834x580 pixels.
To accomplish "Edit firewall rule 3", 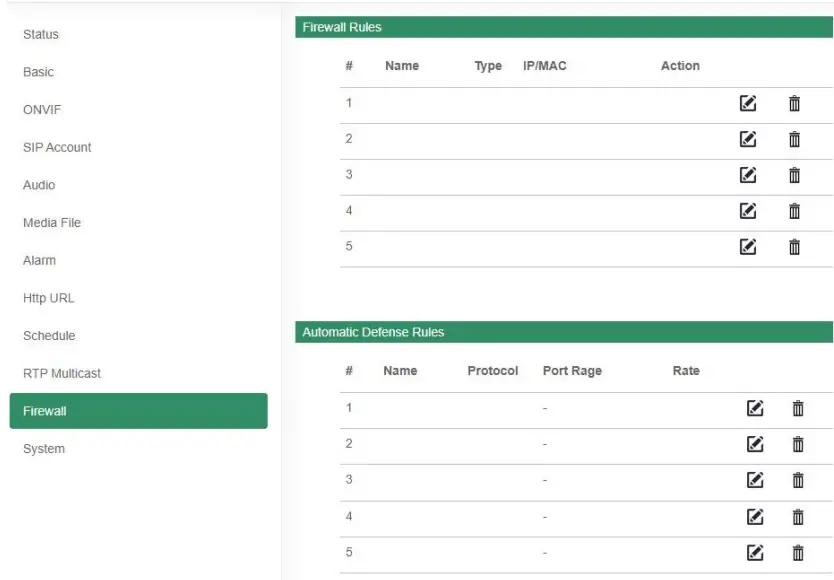I will click(x=747, y=175).
